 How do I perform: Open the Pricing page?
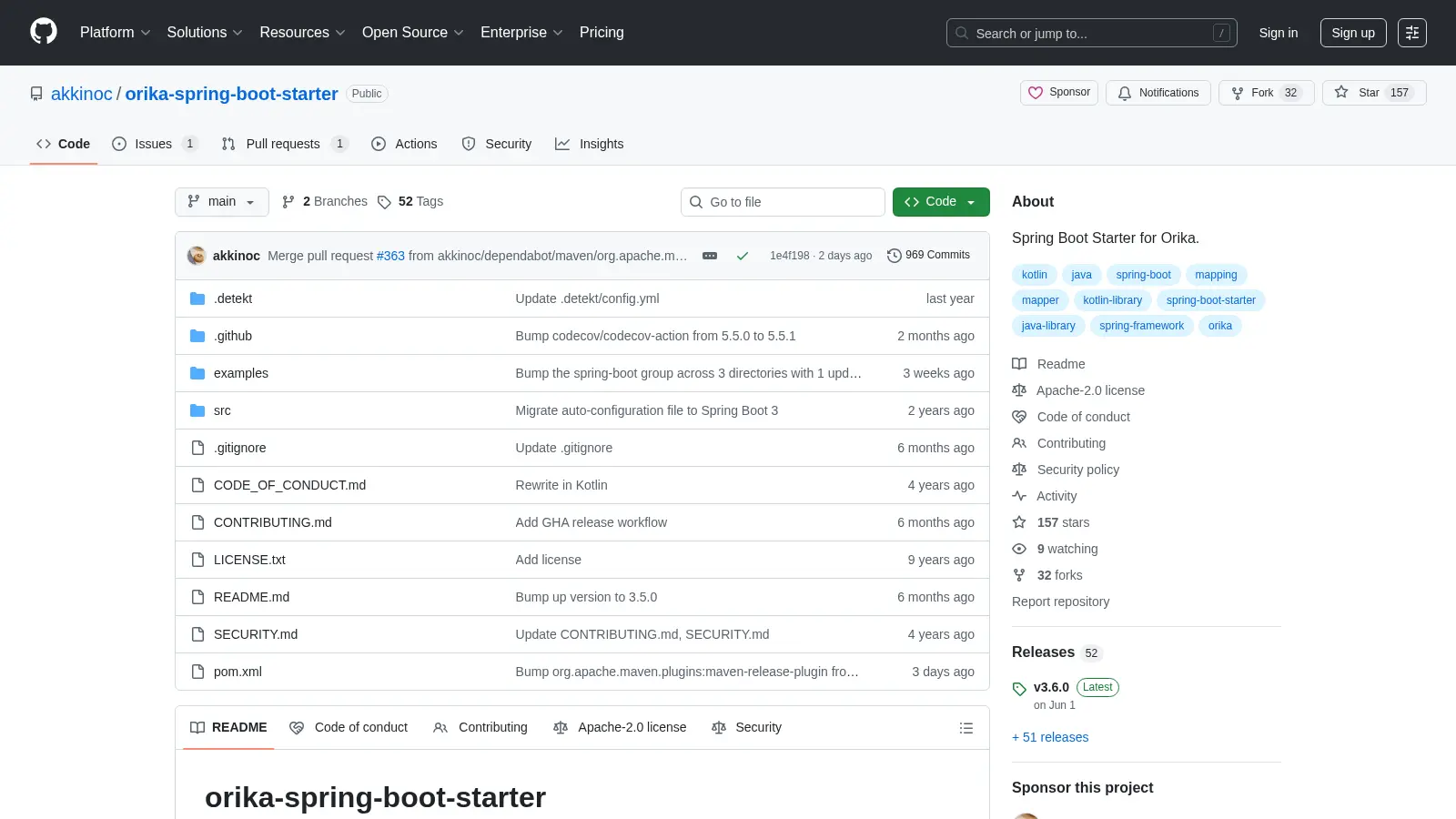(602, 32)
